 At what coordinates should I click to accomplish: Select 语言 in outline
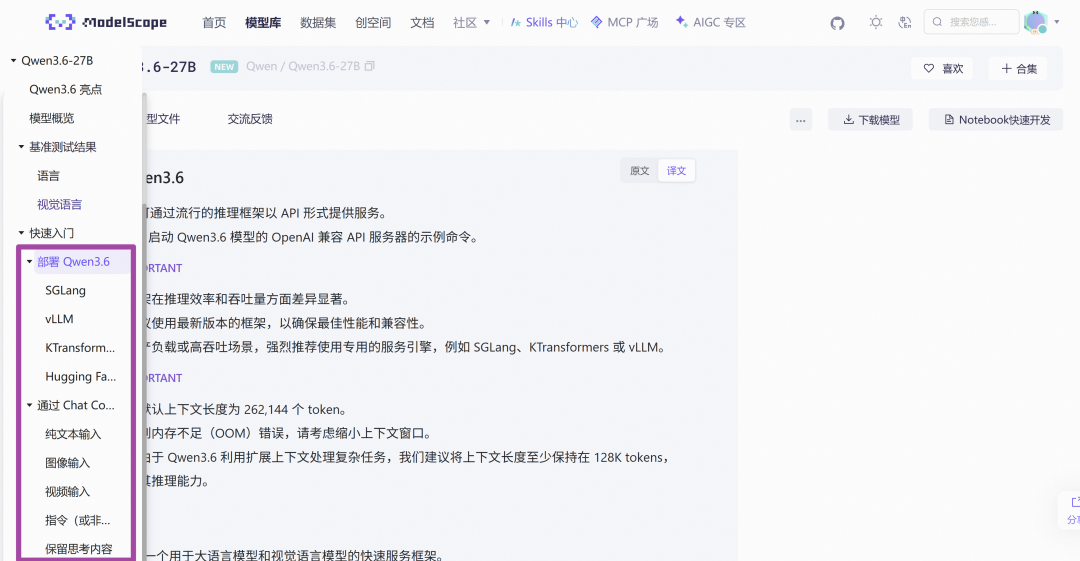[48, 176]
